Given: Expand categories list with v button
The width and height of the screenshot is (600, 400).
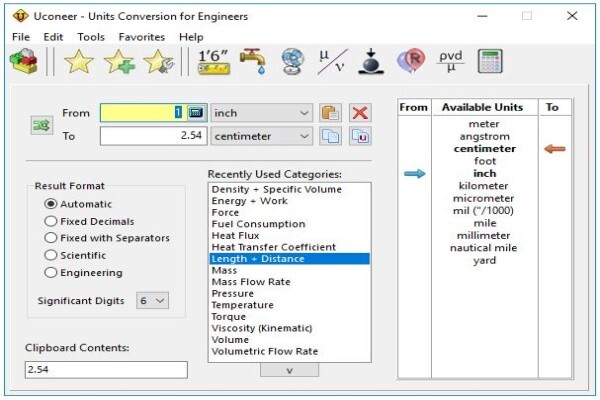Looking at the screenshot, I should click(289, 370).
